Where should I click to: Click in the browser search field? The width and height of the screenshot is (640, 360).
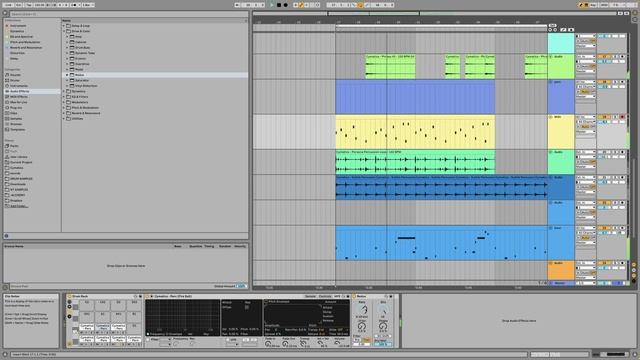pos(129,14)
